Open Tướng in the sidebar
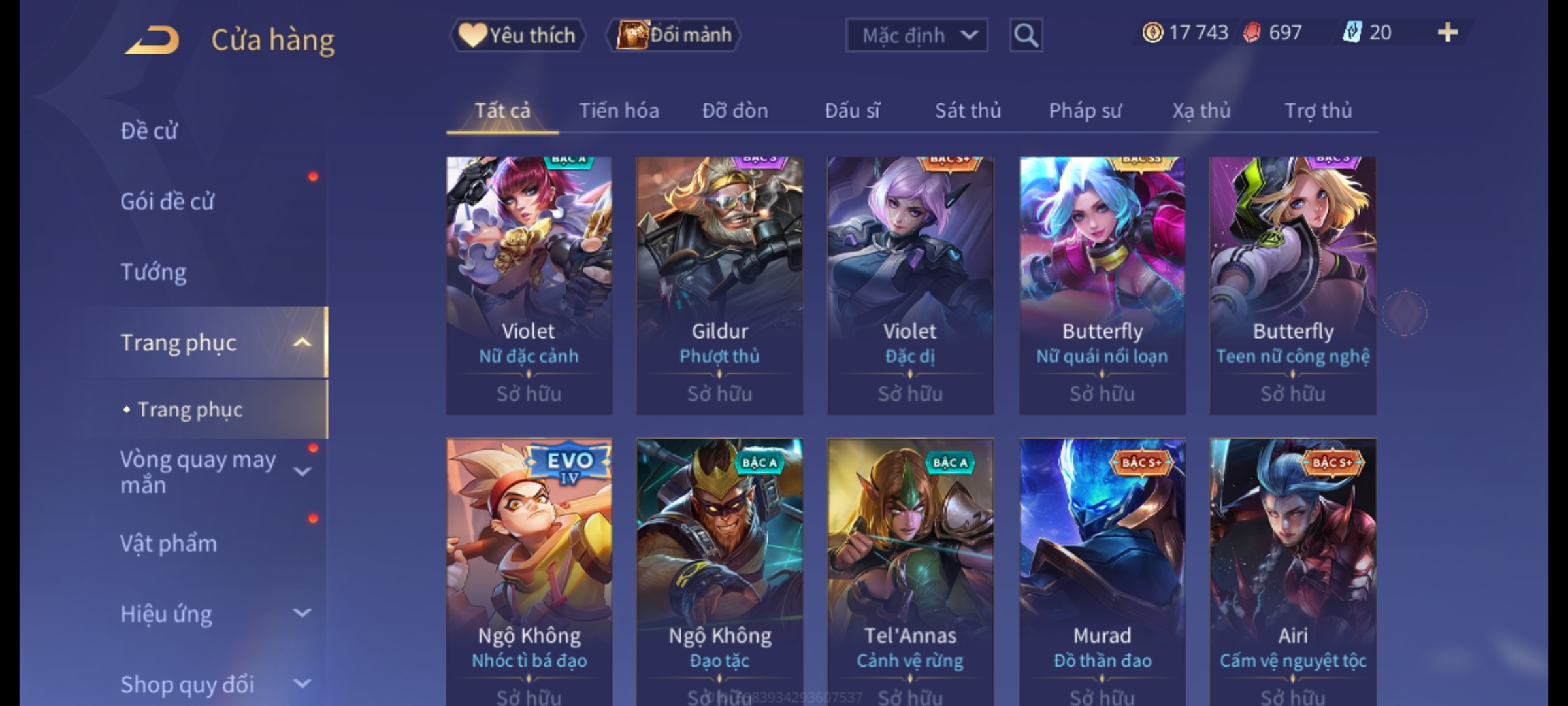The width and height of the screenshot is (1568, 706). 154,272
